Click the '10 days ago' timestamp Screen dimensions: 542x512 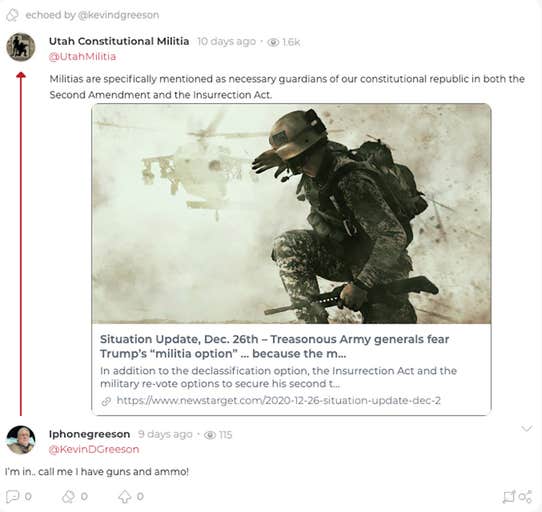click(226, 41)
